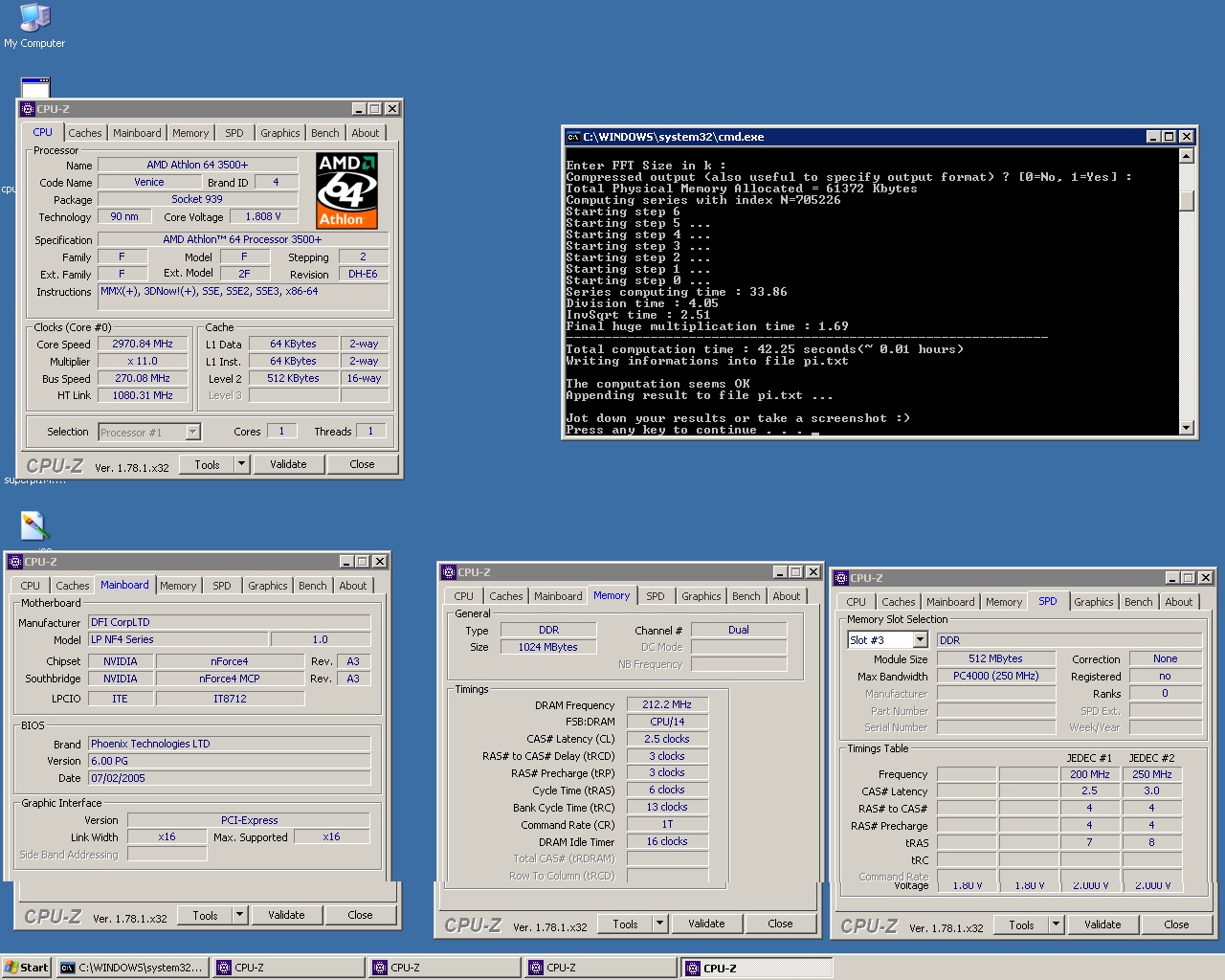Click the Code Name Venice field
This screenshot has height=980, width=1225.
148,182
